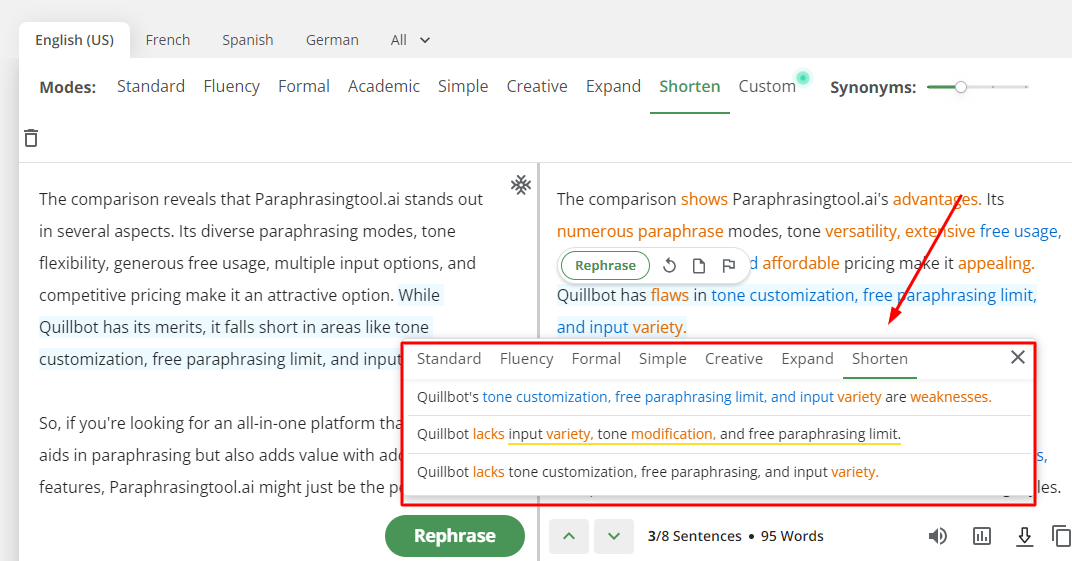Copy full output with the copy icon
This screenshot has width=1072, height=561.
coord(1061,536)
